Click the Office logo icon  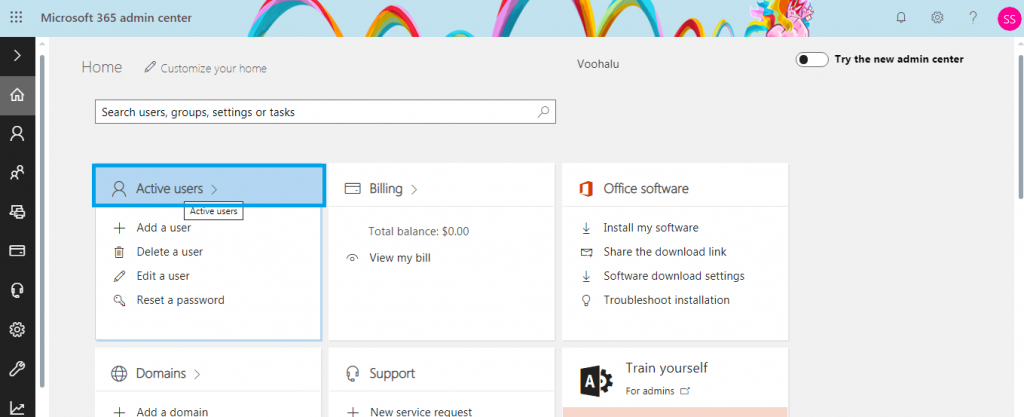(x=586, y=189)
